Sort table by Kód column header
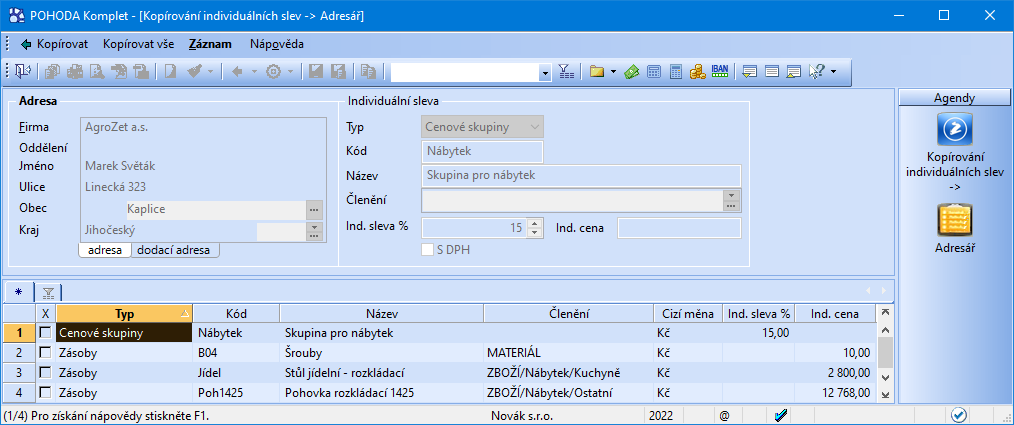The image size is (1014, 425). click(x=236, y=314)
